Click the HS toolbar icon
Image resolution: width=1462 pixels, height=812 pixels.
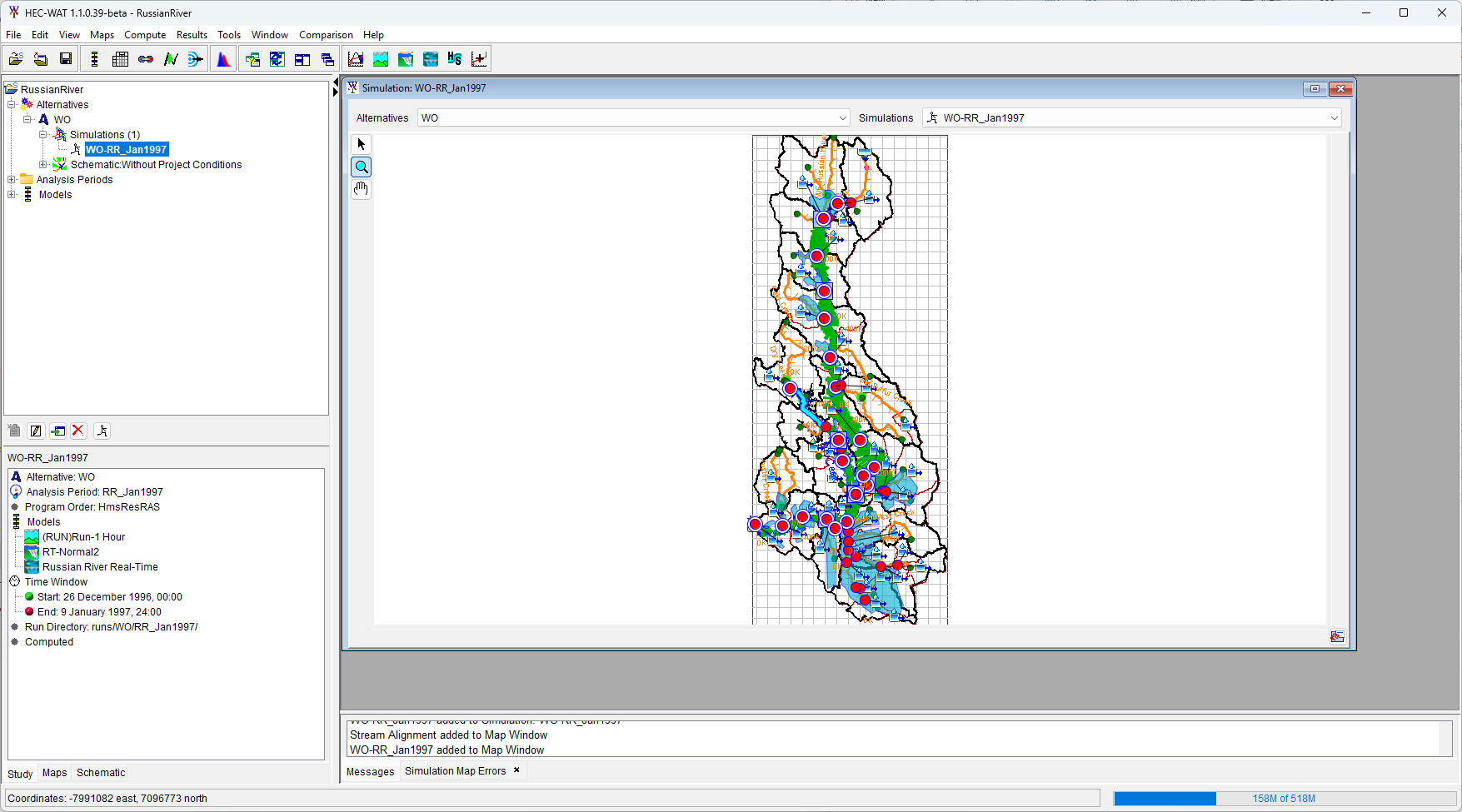pos(454,59)
